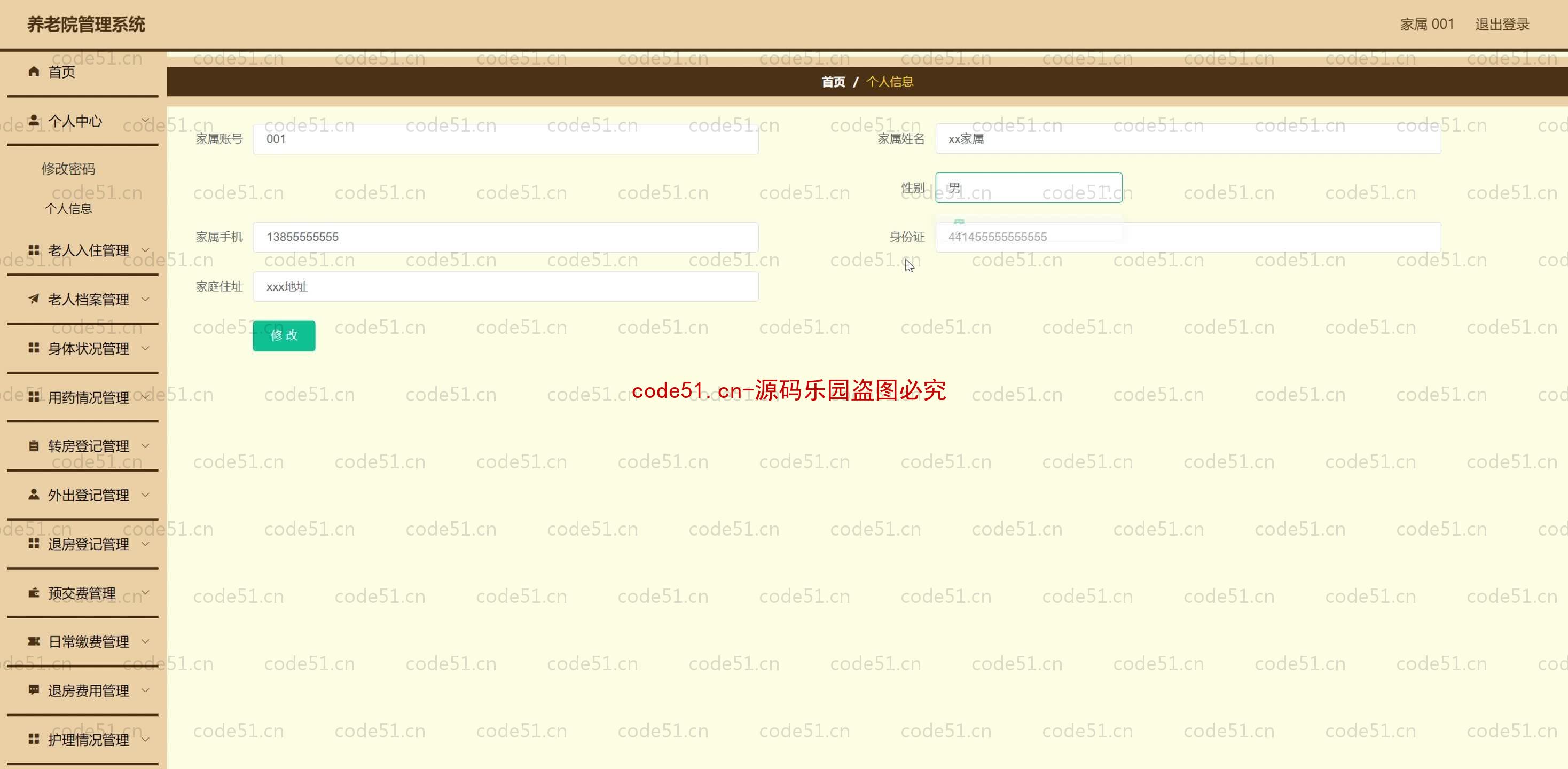This screenshot has height=769, width=1568.
Task: Focus the 身份证 input field
Action: (1188, 237)
